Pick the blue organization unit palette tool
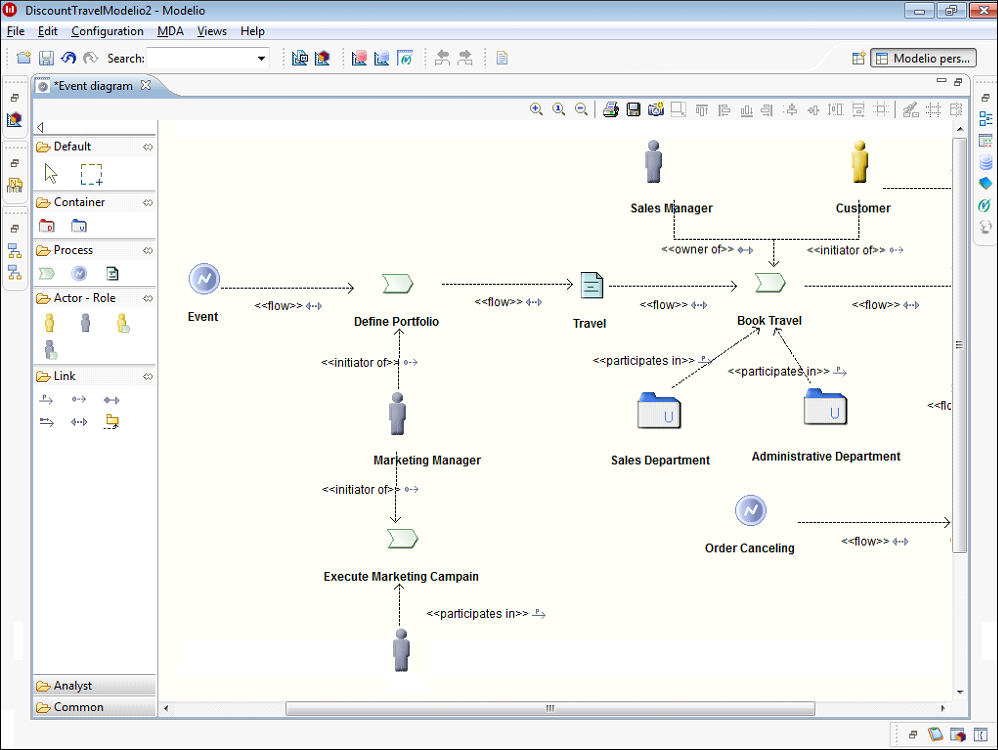The width and height of the screenshot is (998, 750). (x=79, y=226)
